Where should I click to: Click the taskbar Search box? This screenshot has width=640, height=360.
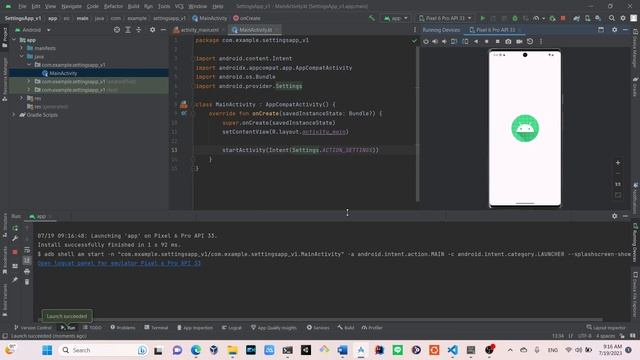[x=104, y=350]
